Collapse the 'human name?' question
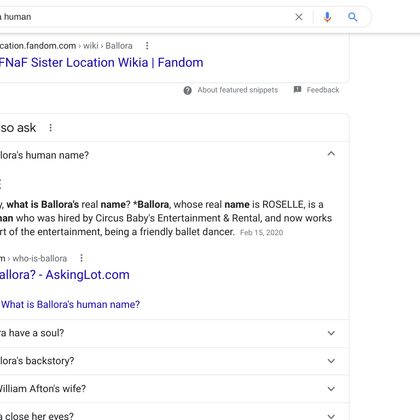Viewport: 420px width, 420px height. coord(331,154)
